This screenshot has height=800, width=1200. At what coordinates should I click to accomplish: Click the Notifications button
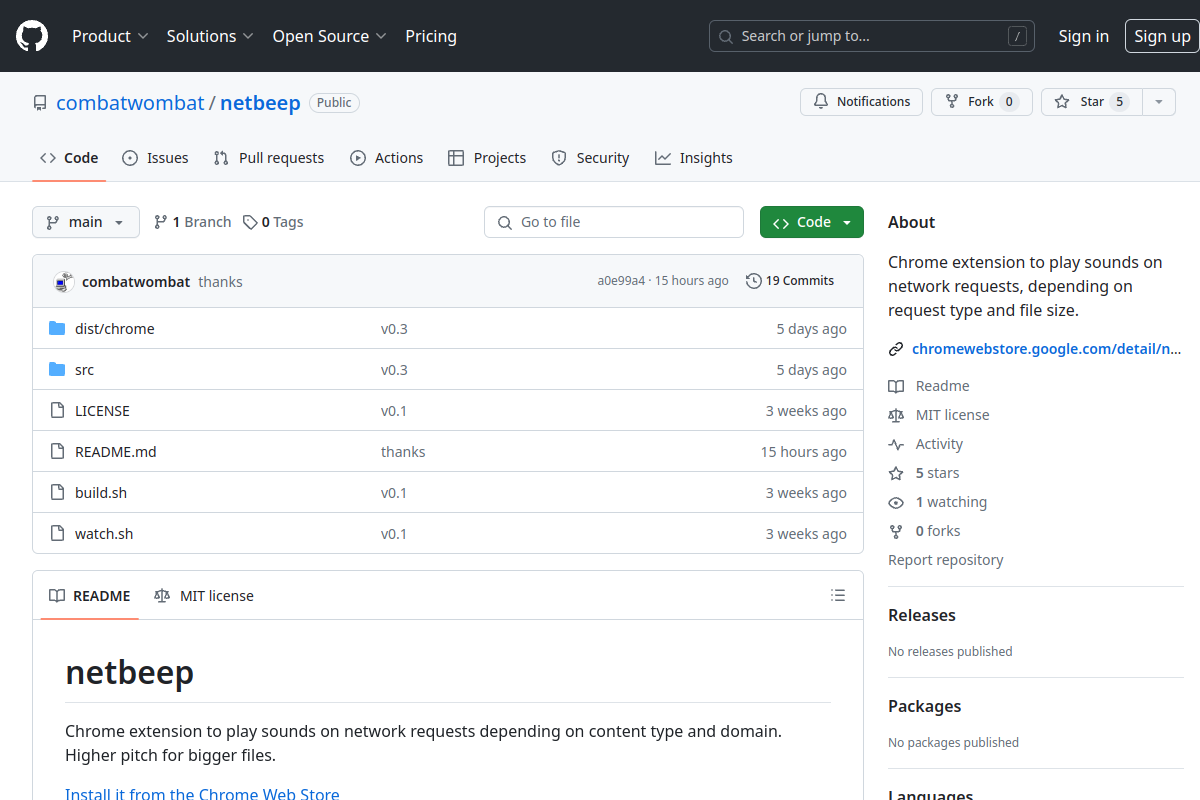click(x=861, y=102)
